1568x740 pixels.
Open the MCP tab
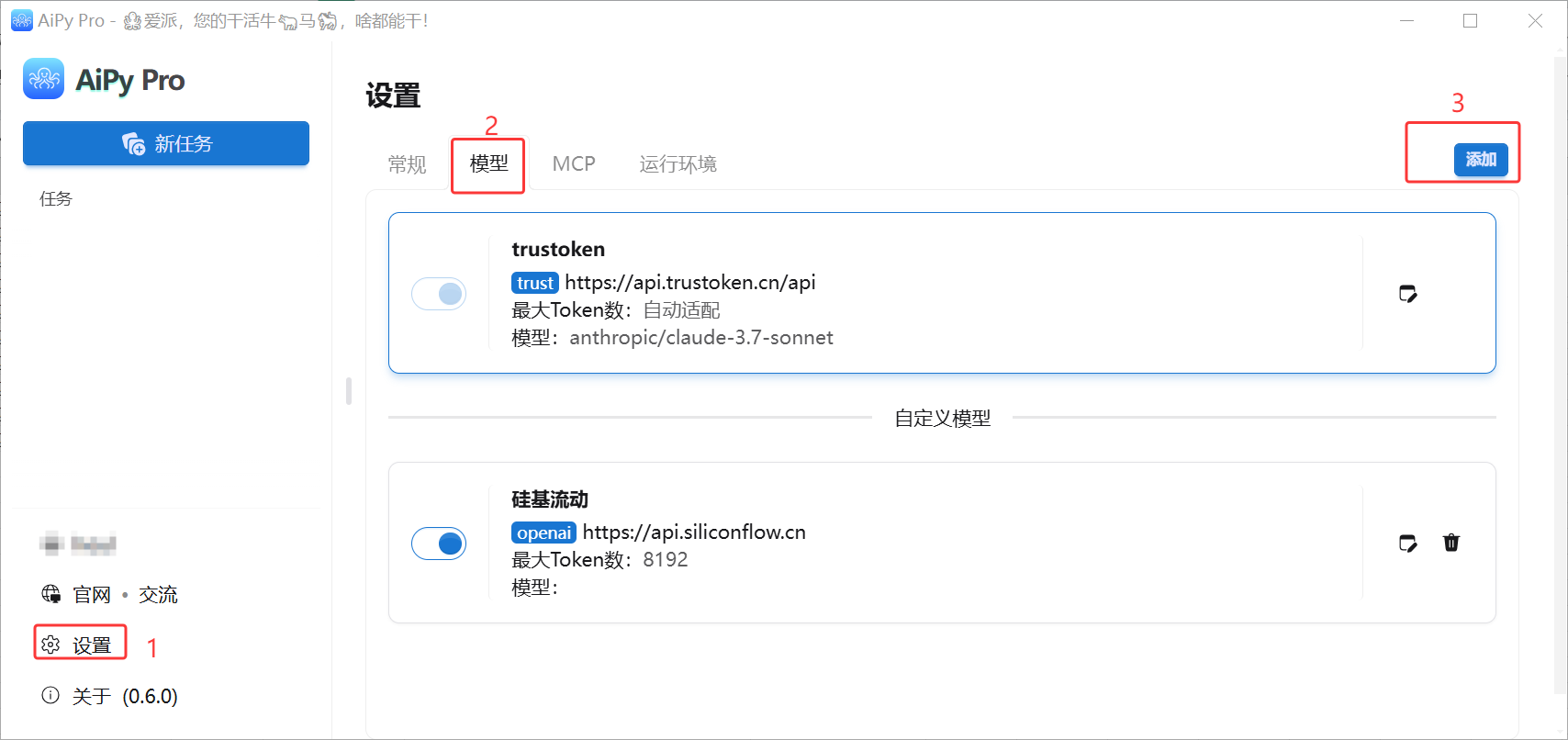click(574, 163)
